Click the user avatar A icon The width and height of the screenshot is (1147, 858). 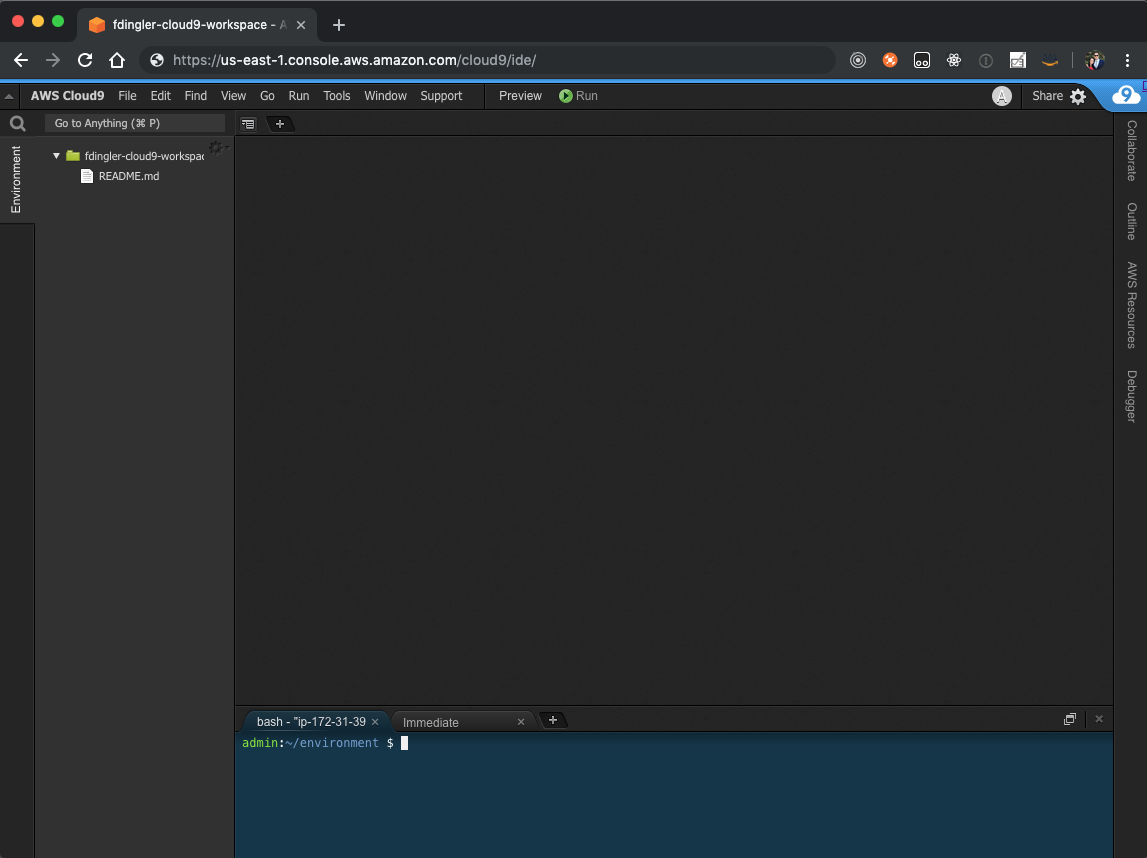1001,96
